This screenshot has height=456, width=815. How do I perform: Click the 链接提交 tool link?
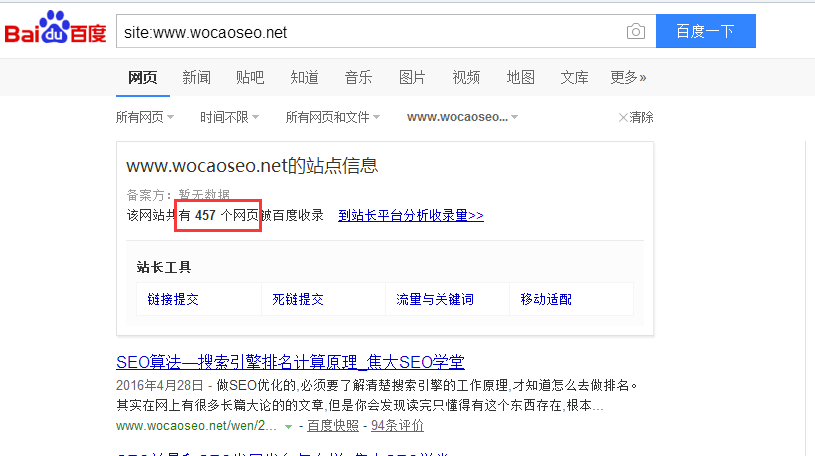point(173,299)
